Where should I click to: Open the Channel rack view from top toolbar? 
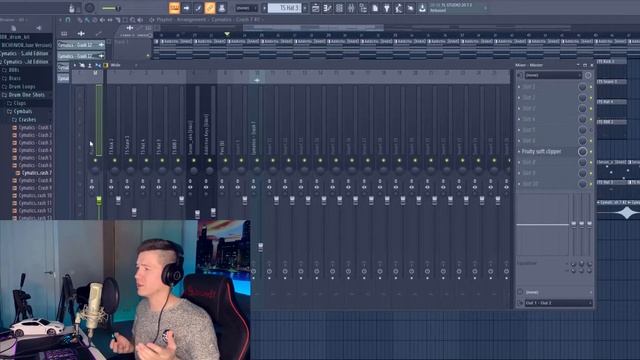pyautogui.click(x=339, y=8)
